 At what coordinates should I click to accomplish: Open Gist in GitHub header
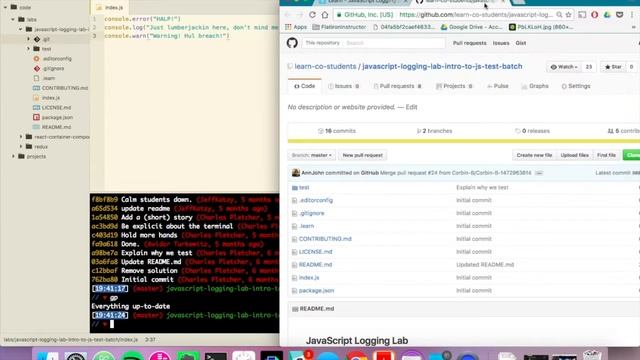click(520, 43)
